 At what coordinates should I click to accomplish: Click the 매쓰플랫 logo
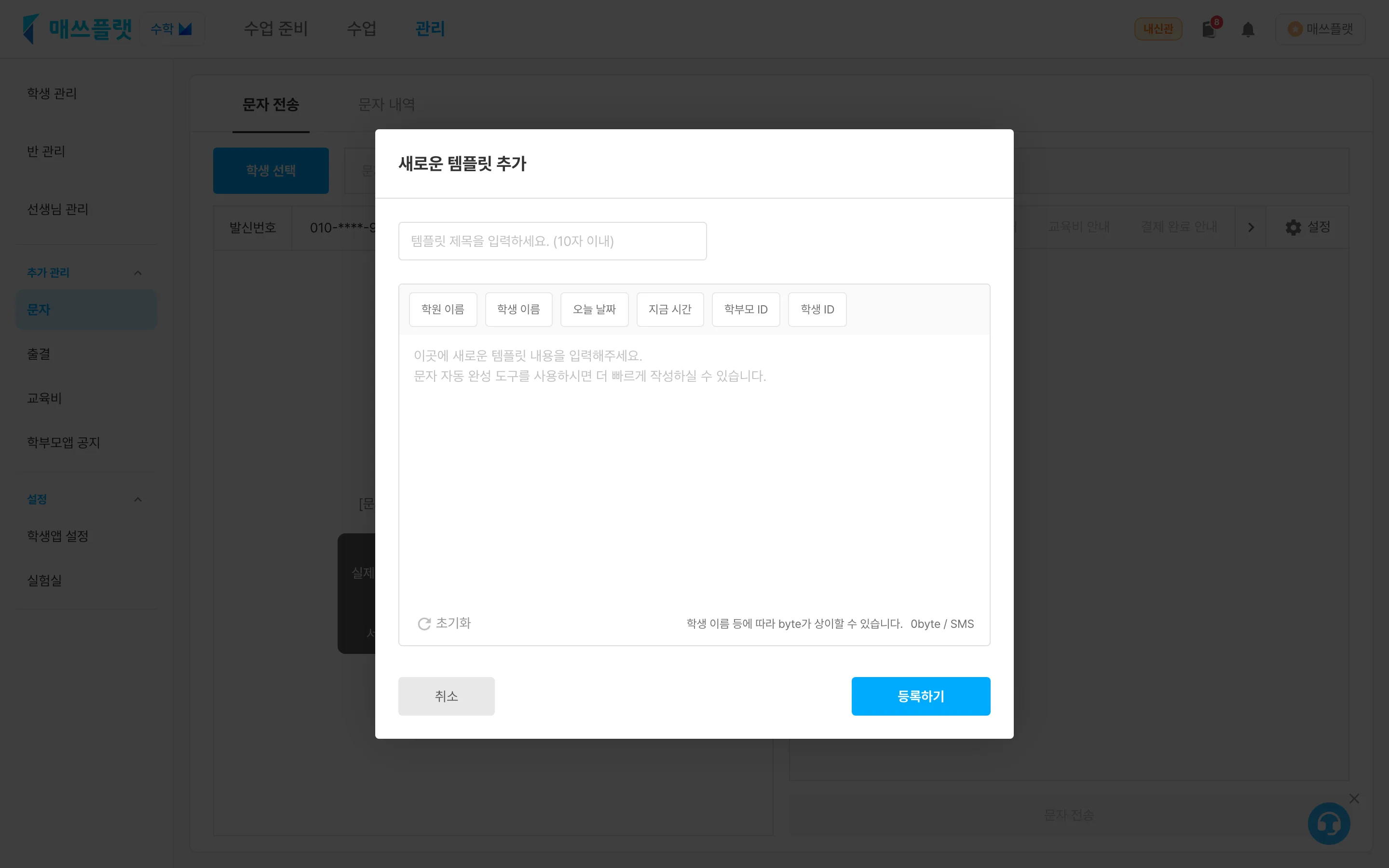point(77,29)
